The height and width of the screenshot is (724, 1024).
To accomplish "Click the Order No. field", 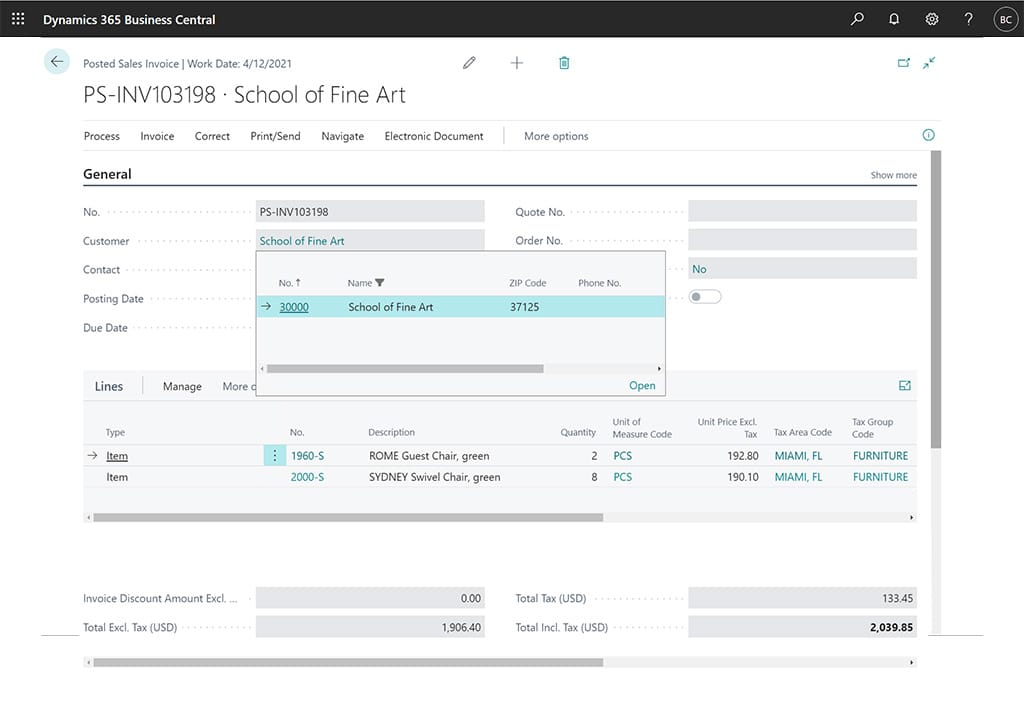I will pos(803,240).
